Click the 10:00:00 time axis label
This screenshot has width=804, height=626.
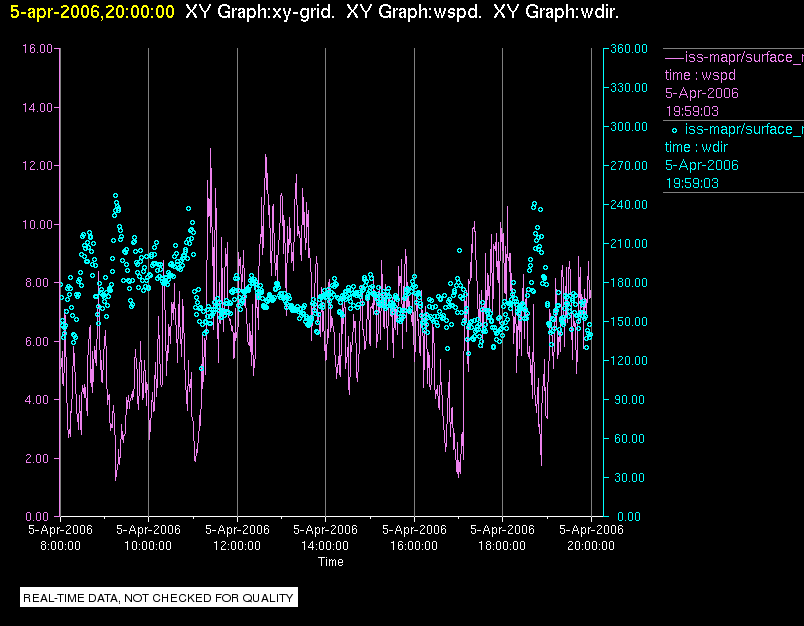click(148, 546)
